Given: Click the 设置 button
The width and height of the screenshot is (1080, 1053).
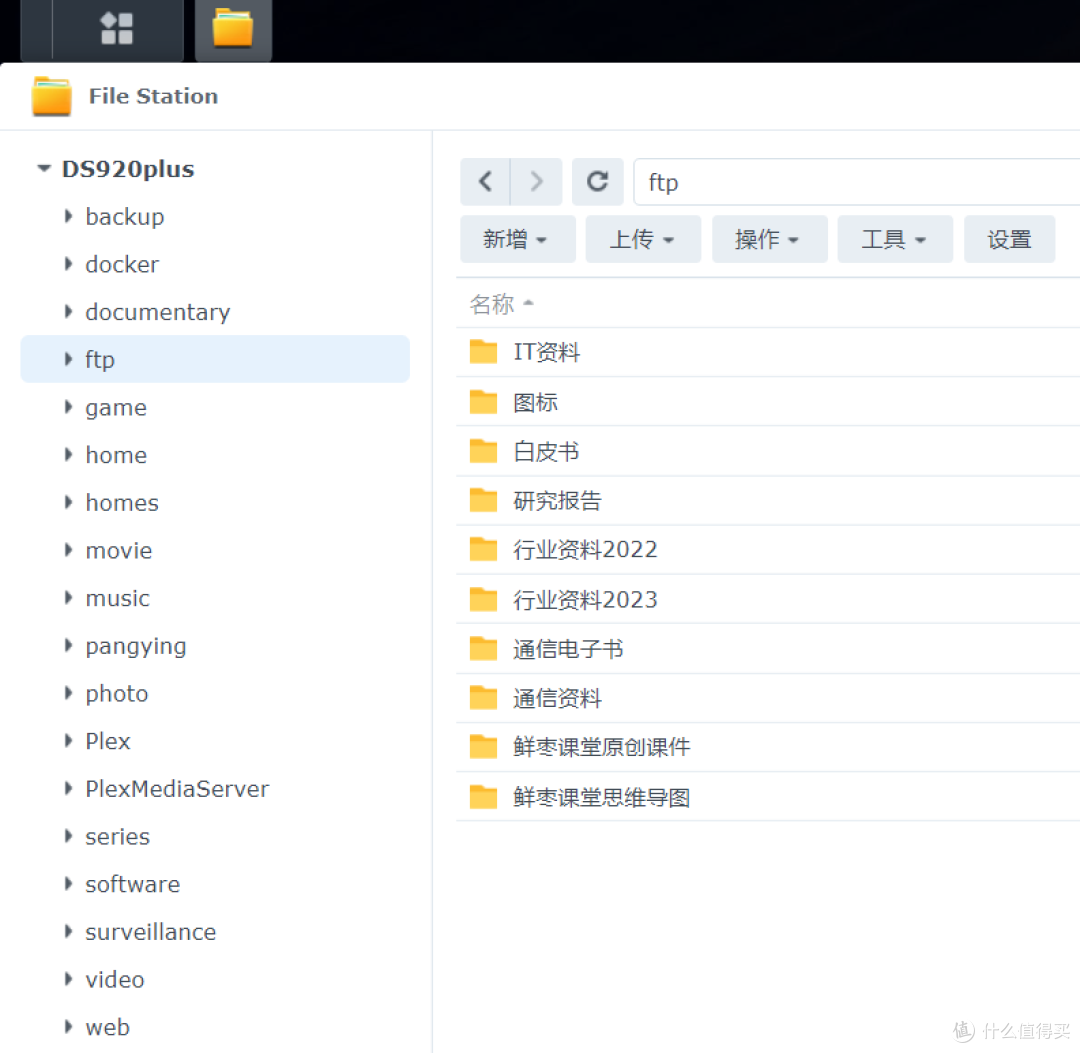Looking at the screenshot, I should pyautogui.click(x=1009, y=239).
